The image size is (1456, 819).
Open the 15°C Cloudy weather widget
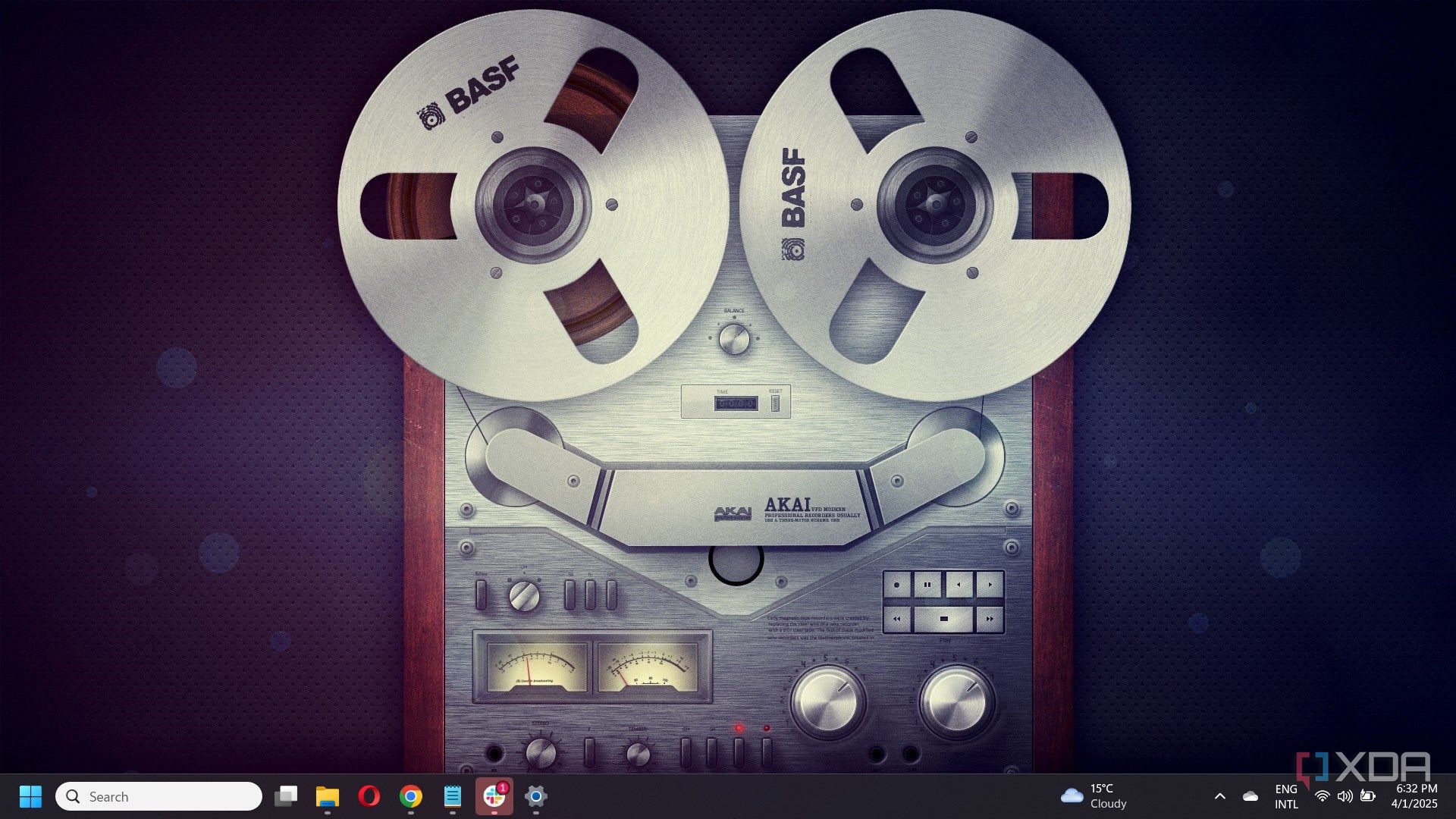click(1094, 796)
